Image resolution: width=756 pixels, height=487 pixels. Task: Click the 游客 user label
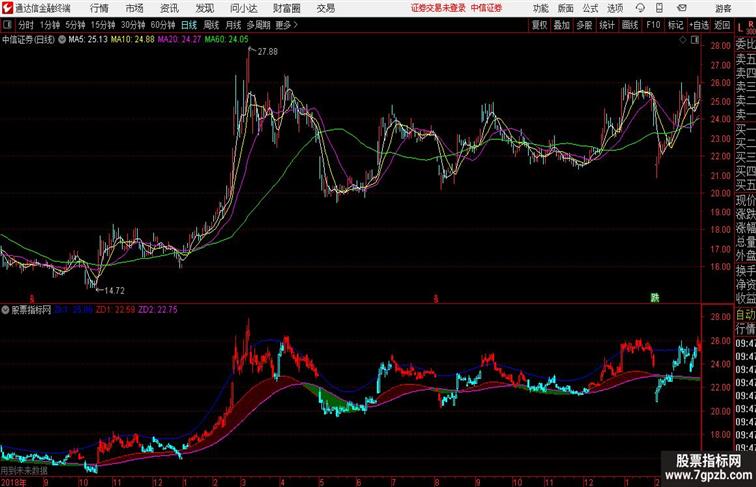tap(724, 8)
